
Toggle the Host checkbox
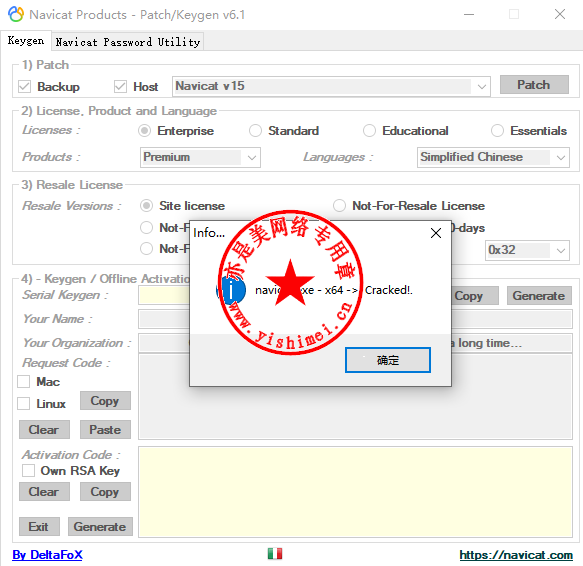pyautogui.click(x=120, y=87)
